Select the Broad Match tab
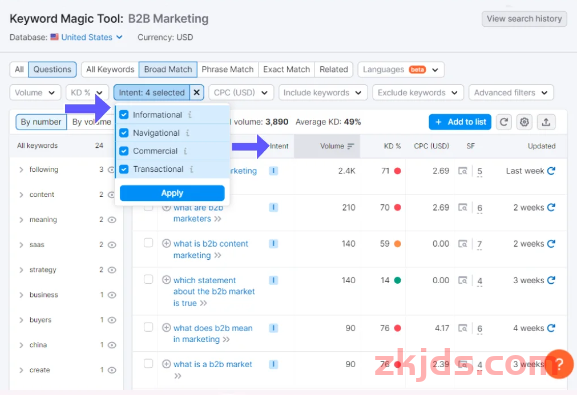 pos(168,70)
